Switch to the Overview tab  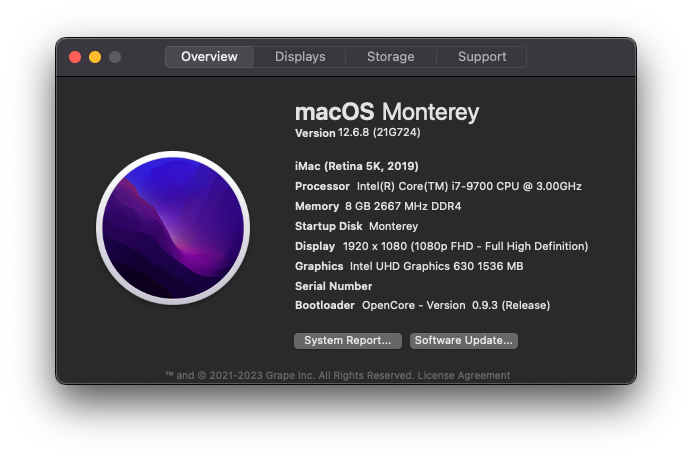coord(209,57)
